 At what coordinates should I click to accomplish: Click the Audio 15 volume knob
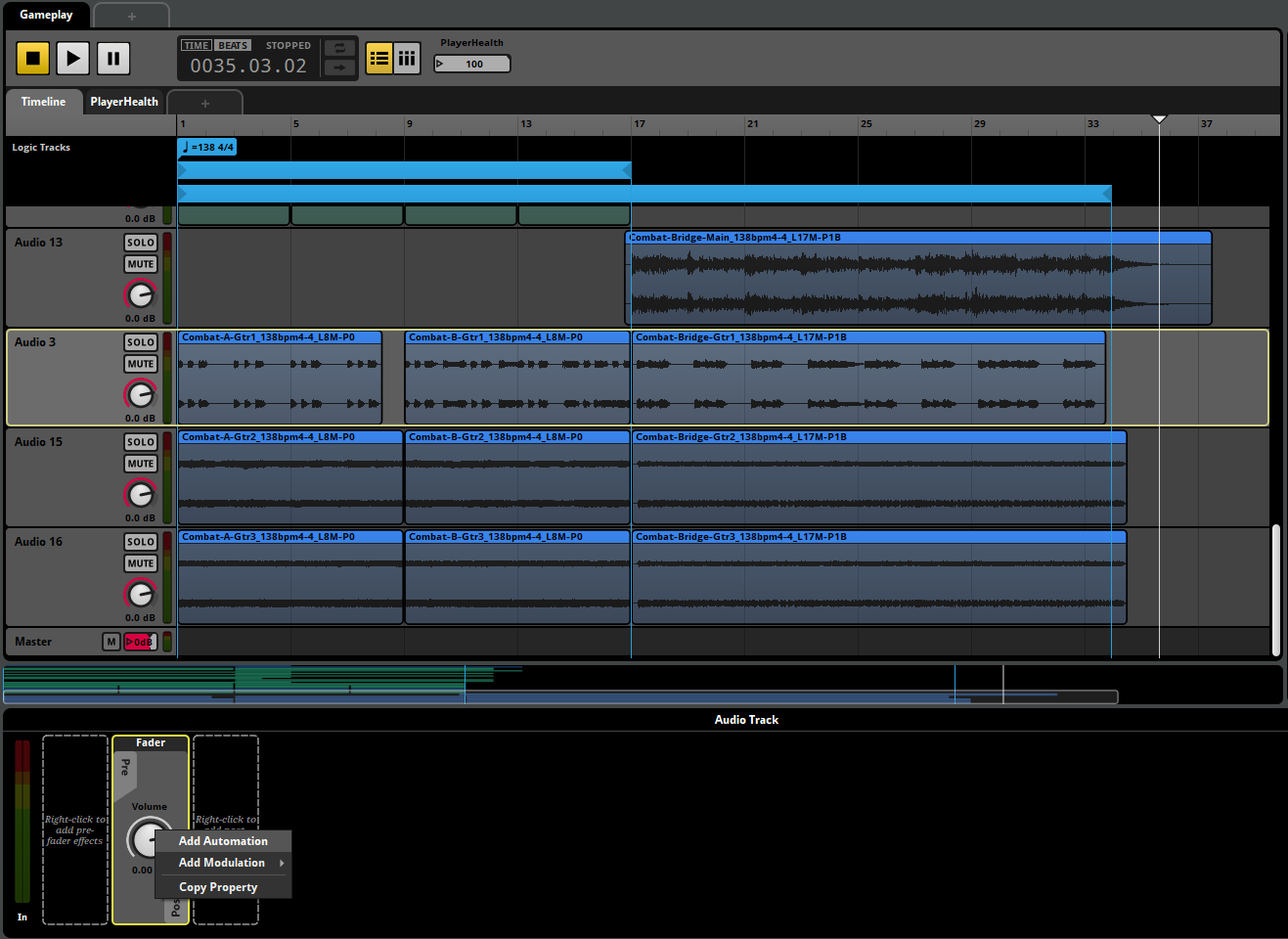coord(140,494)
